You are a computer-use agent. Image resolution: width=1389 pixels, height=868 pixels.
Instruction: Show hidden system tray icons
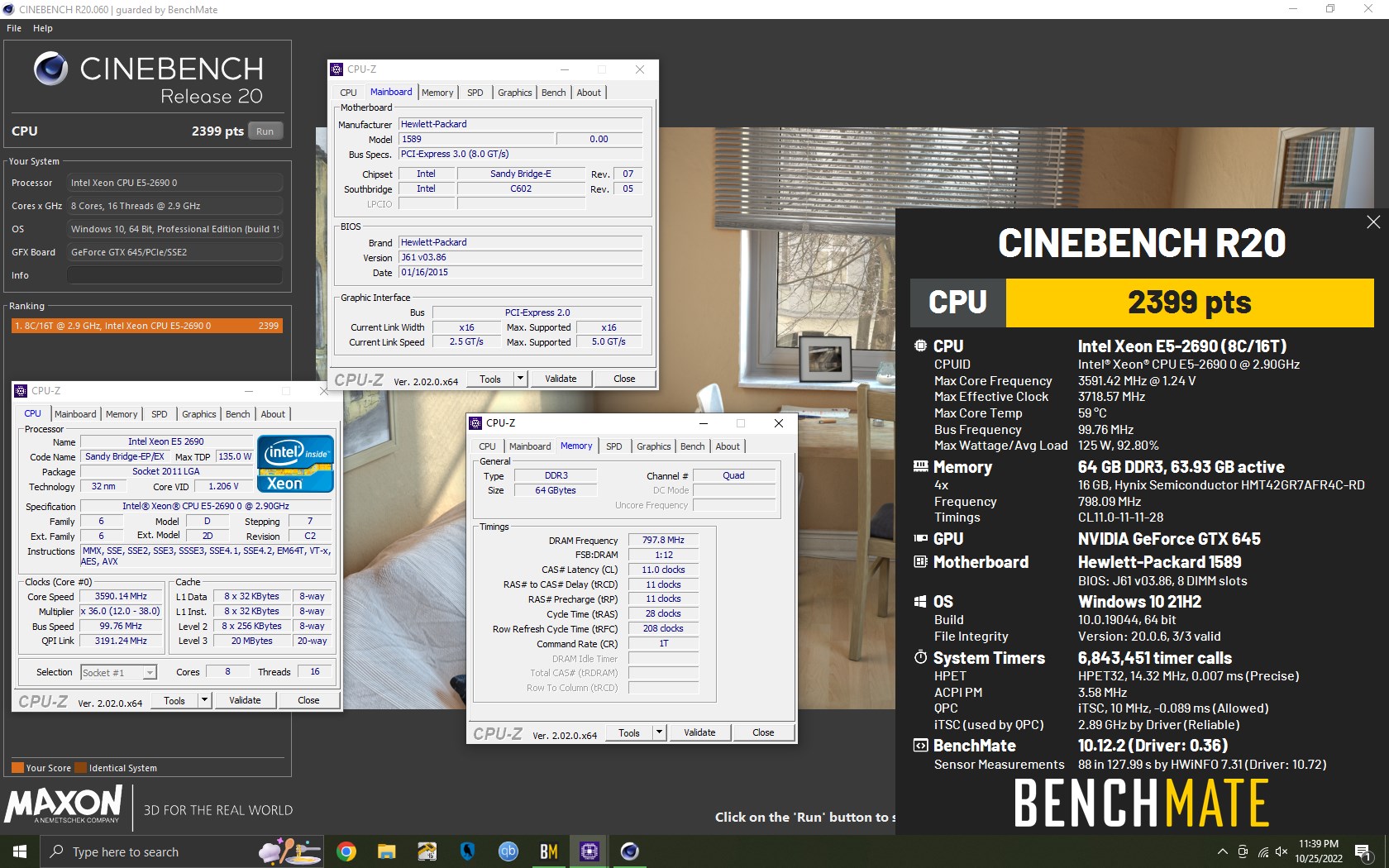point(1222,851)
